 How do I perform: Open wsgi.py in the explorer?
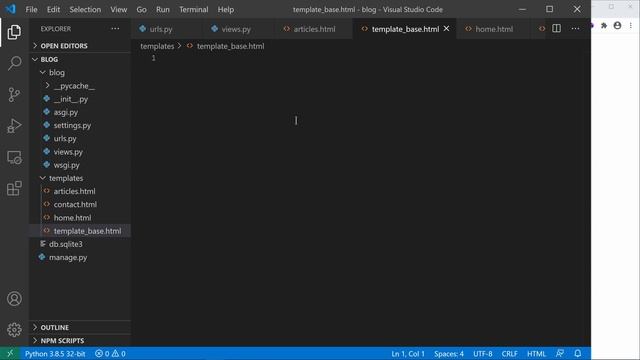pos(80,165)
